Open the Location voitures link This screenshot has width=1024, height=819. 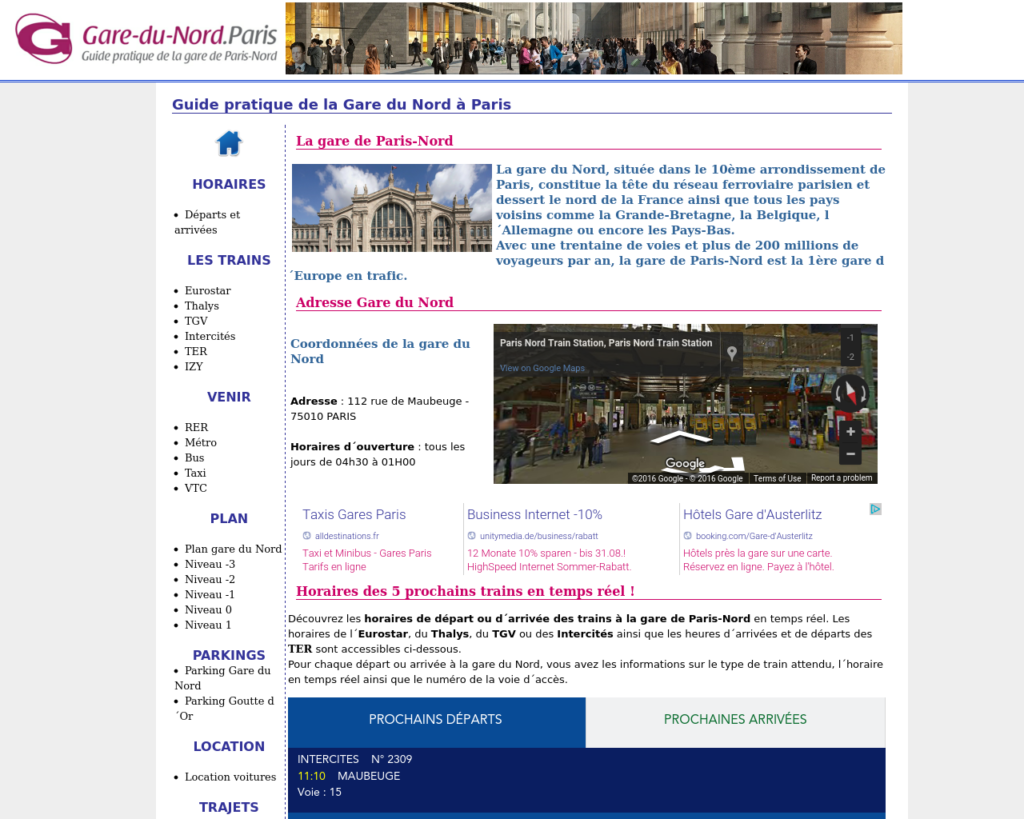click(231, 777)
